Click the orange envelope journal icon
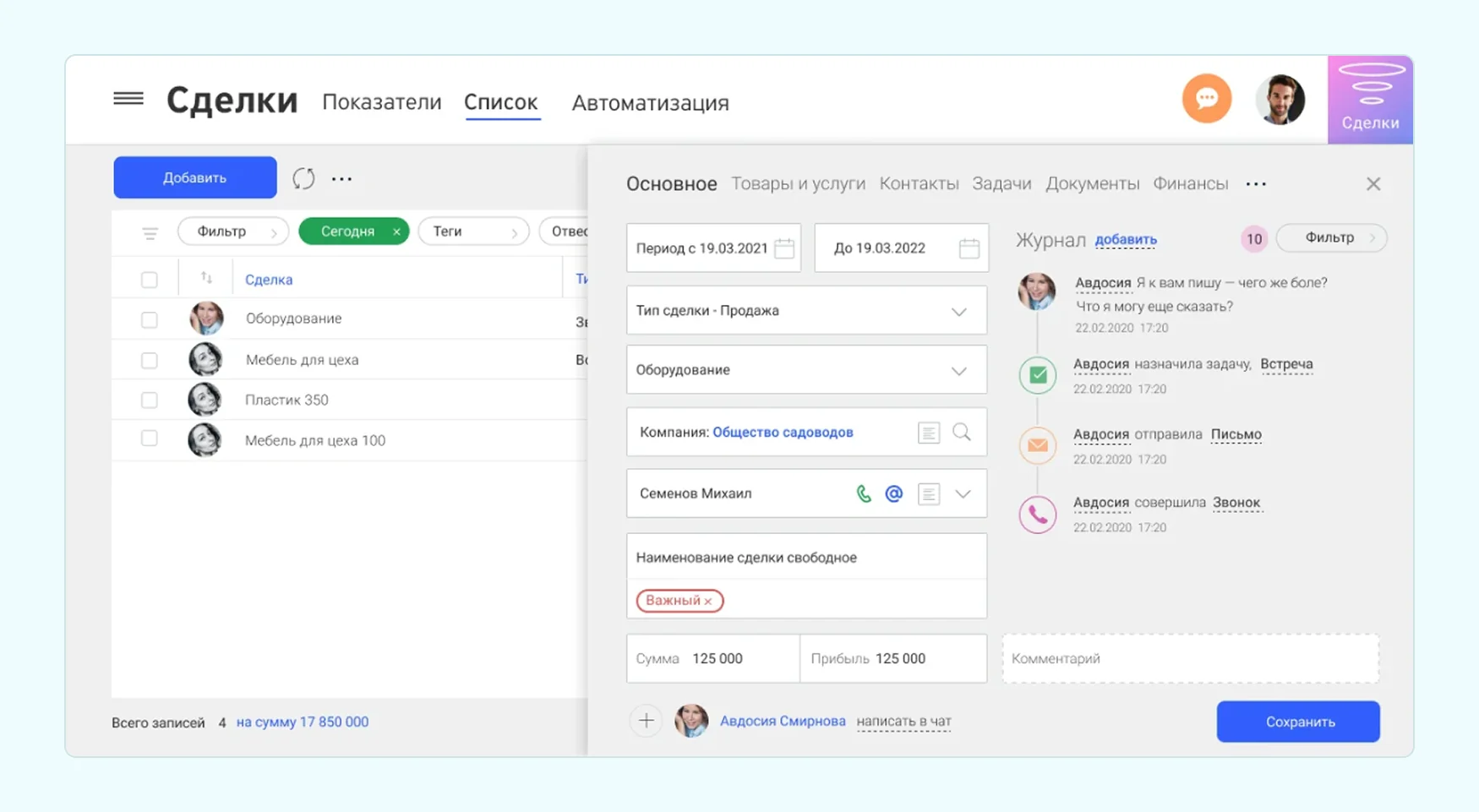The width and height of the screenshot is (1479, 812). (1038, 445)
